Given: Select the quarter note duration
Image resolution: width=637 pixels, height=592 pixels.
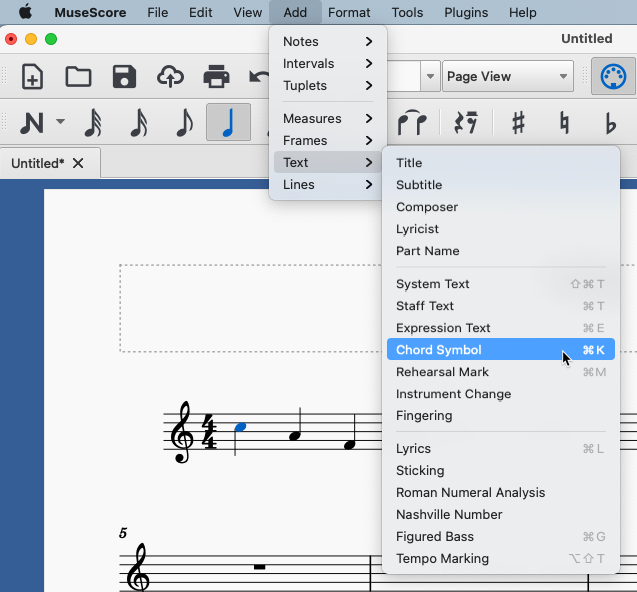Looking at the screenshot, I should click(228, 122).
